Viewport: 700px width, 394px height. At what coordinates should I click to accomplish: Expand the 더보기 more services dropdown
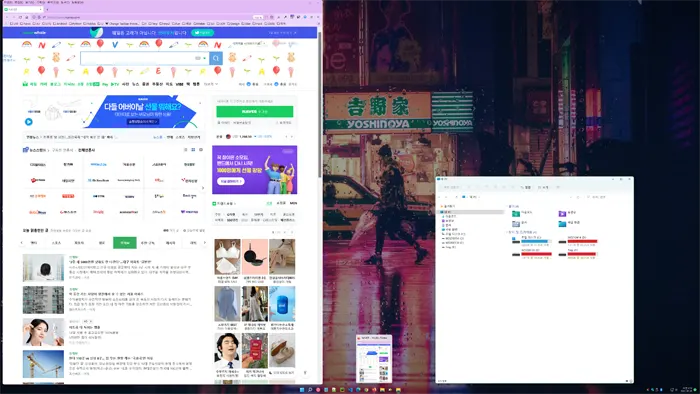point(211,84)
